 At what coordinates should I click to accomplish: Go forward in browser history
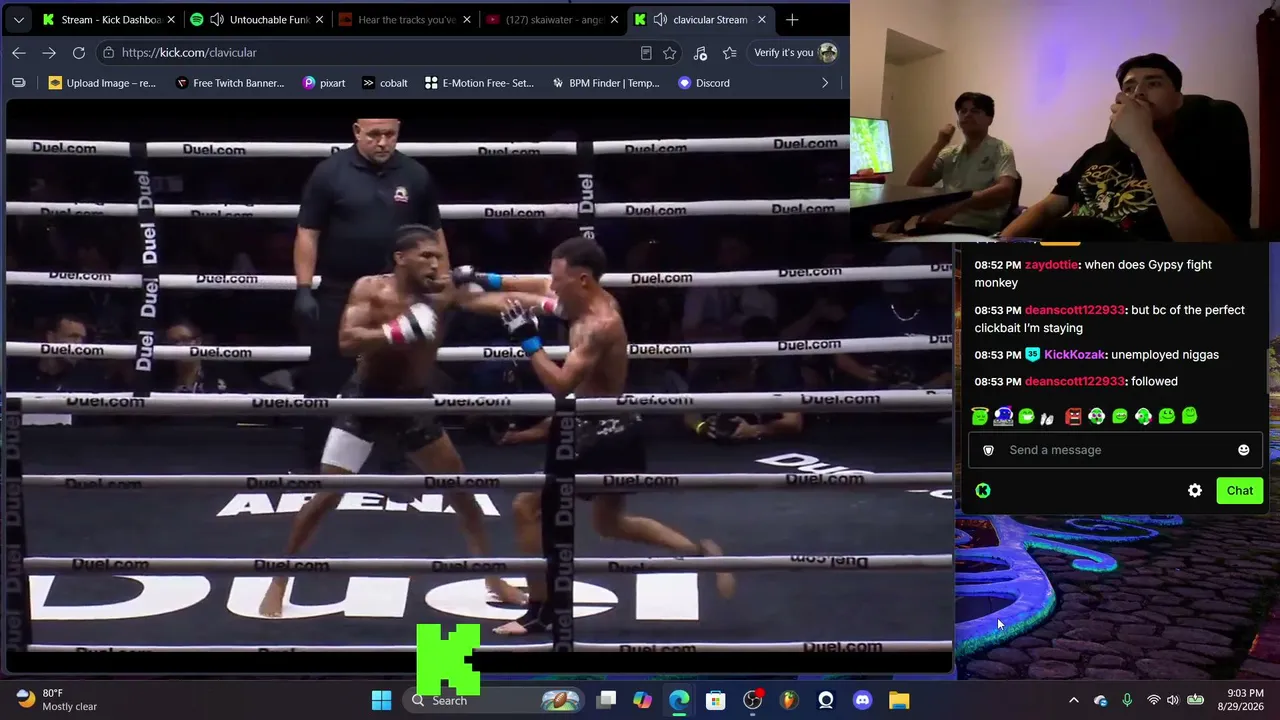point(49,53)
